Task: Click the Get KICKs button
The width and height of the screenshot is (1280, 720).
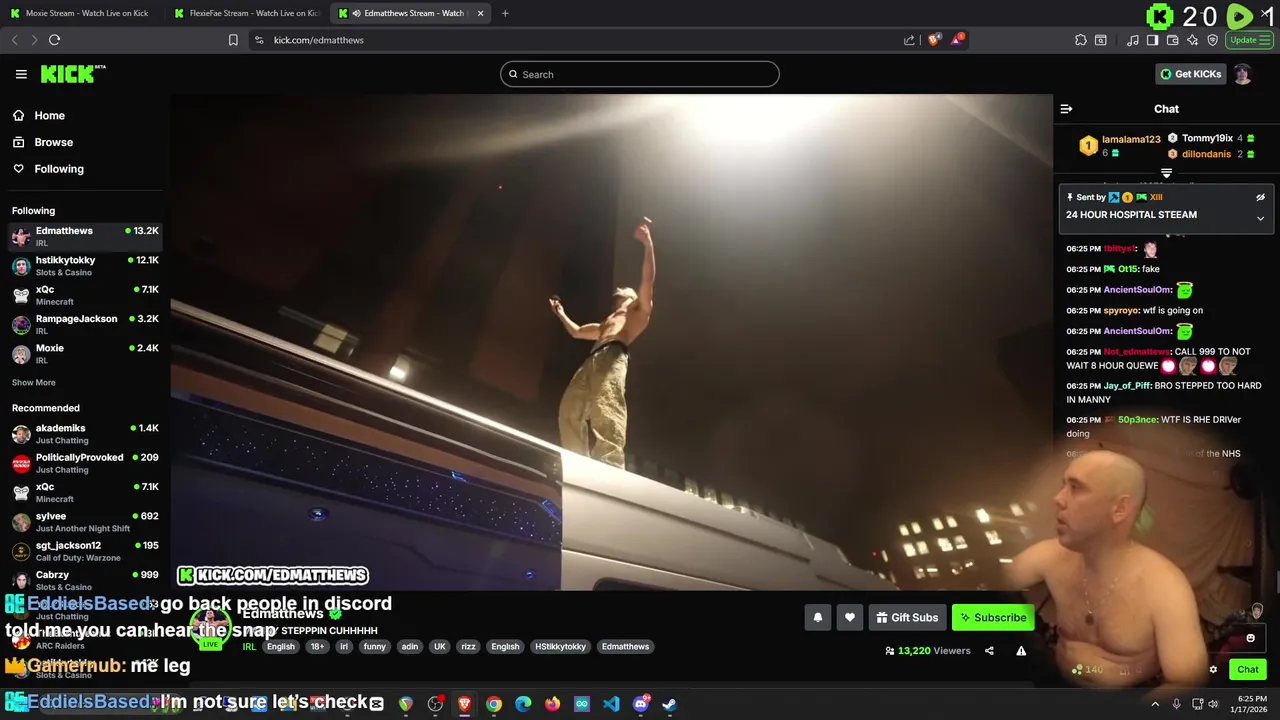Action: tap(1190, 74)
